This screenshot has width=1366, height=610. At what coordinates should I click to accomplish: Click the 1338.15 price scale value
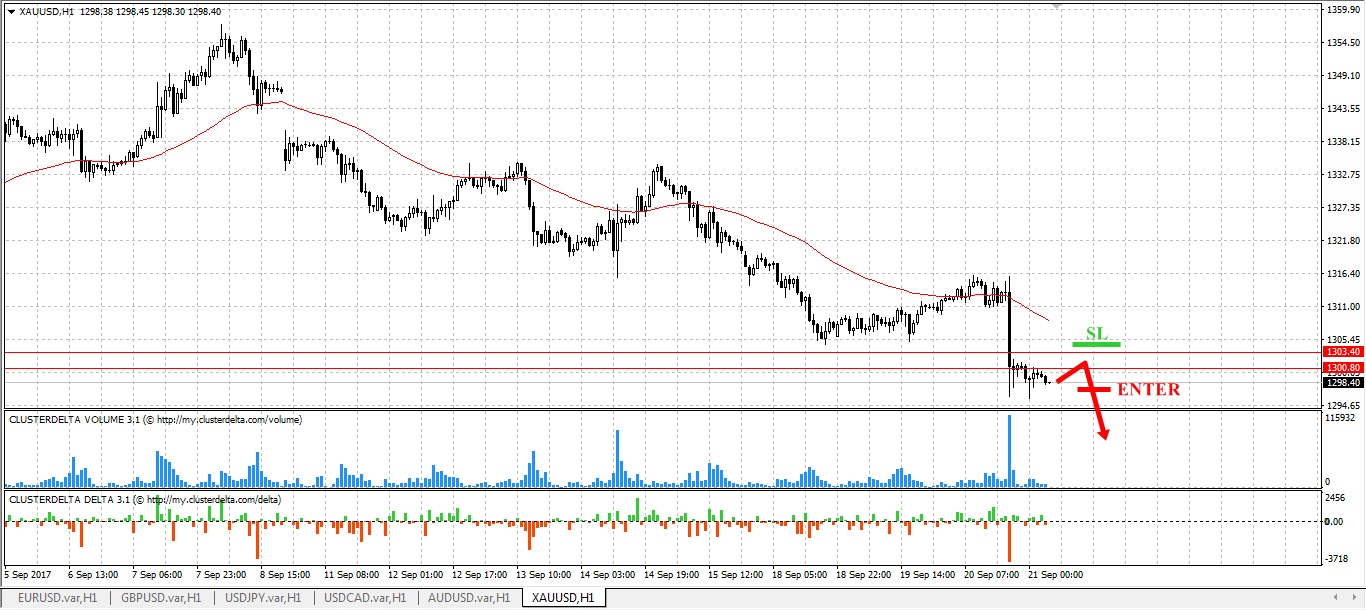[x=1343, y=141]
